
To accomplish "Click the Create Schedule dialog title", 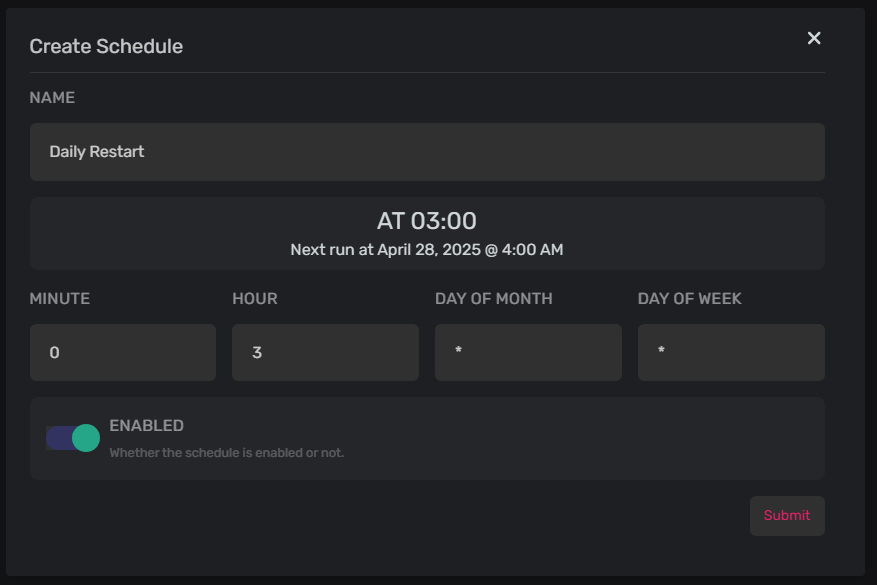I will coord(106,46).
